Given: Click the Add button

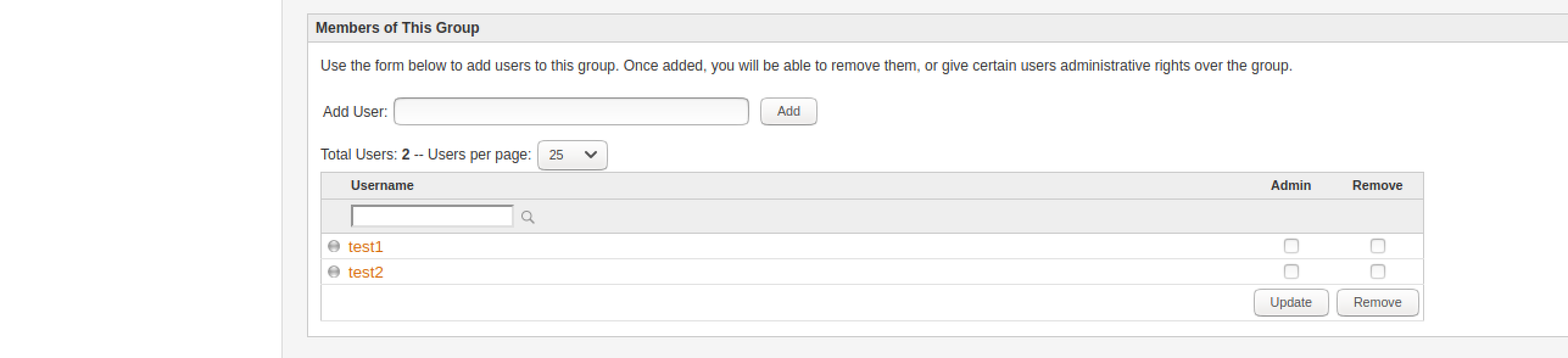Looking at the screenshot, I should 788,111.
